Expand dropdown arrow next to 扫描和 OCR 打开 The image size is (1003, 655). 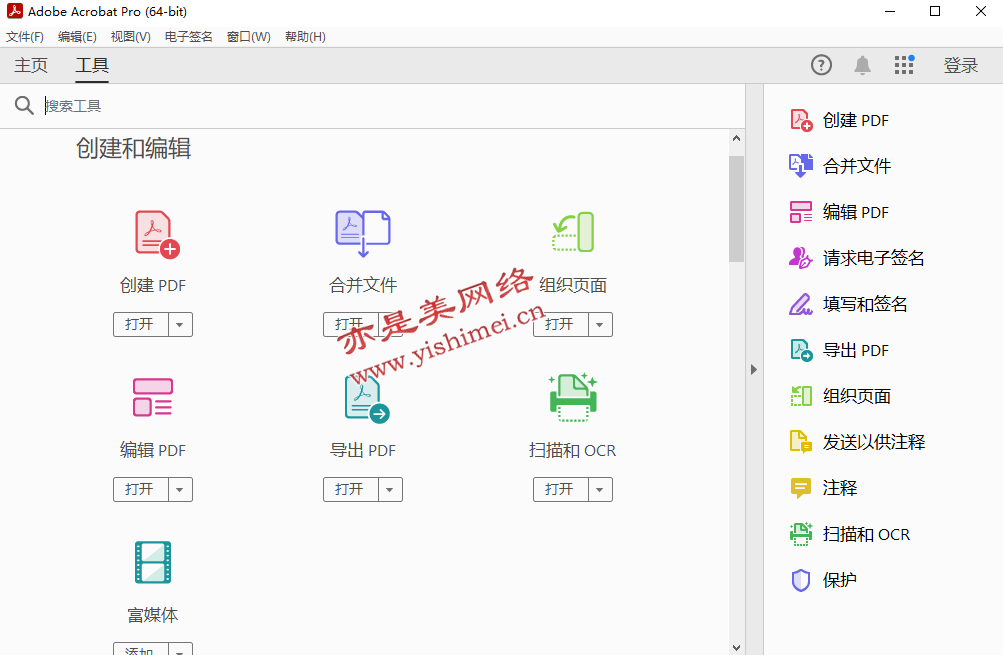(599, 490)
